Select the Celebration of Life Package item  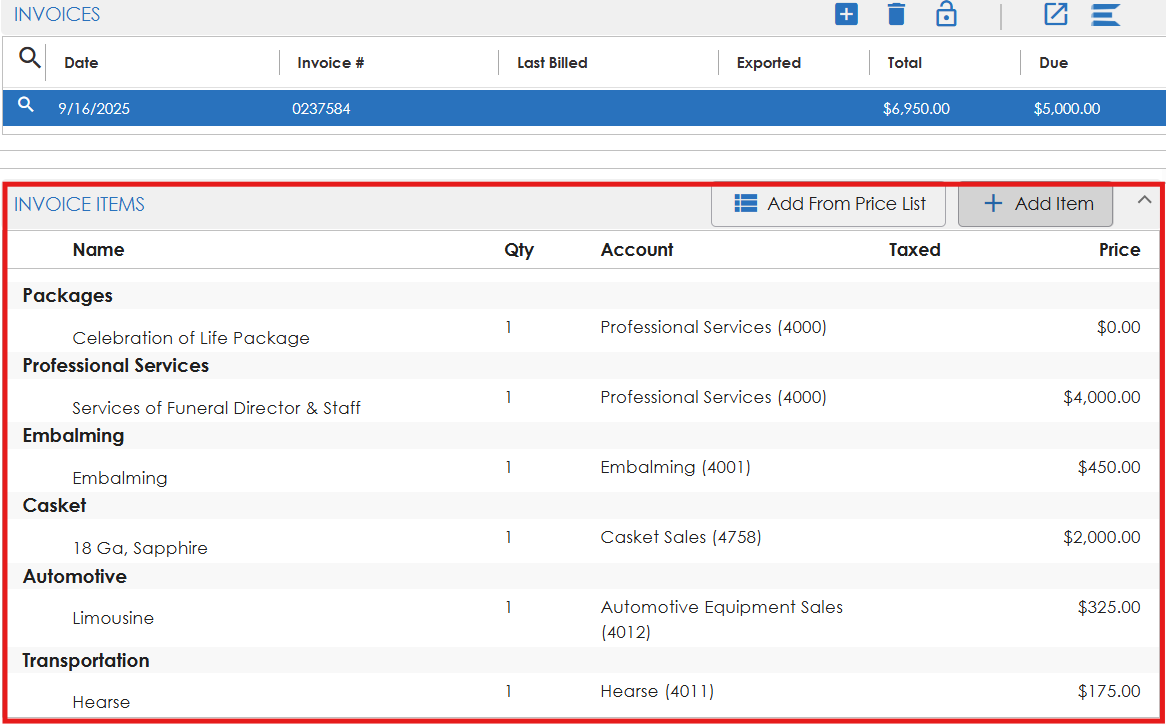click(191, 338)
